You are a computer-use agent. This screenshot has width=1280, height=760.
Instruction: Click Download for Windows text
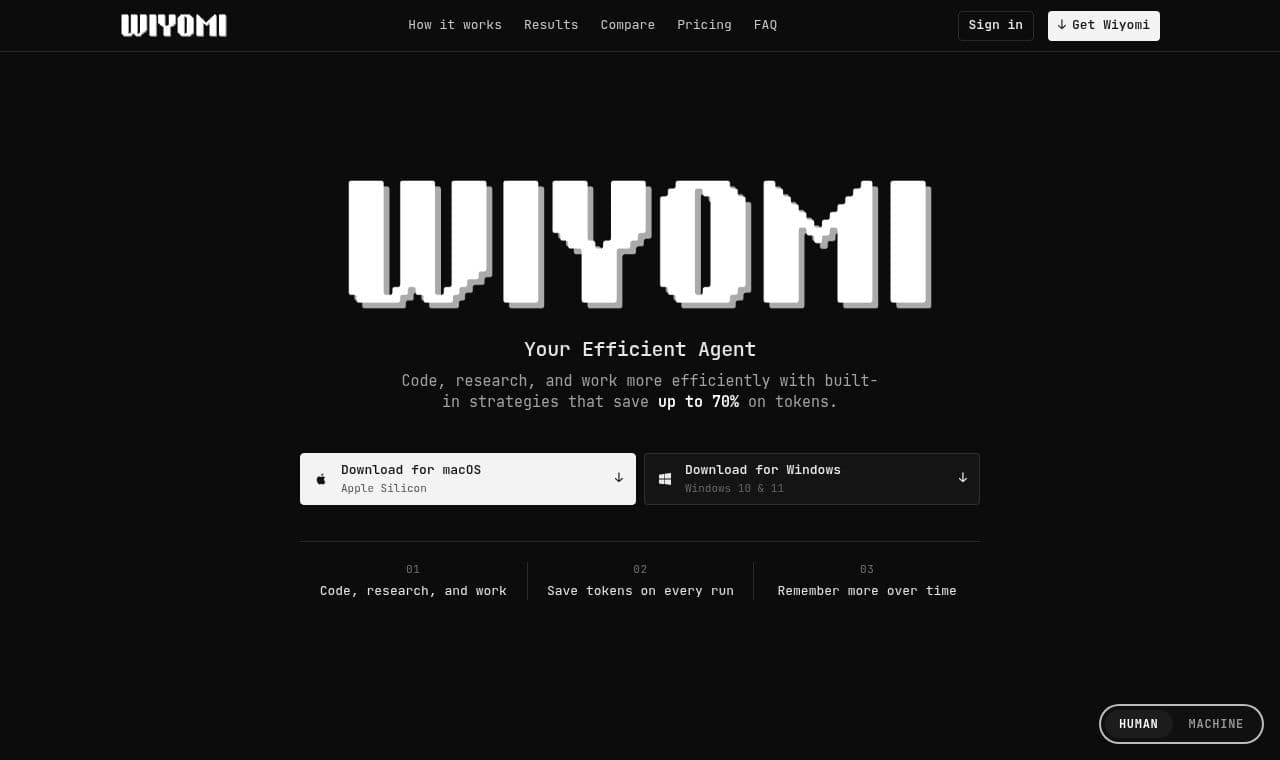tap(763, 470)
